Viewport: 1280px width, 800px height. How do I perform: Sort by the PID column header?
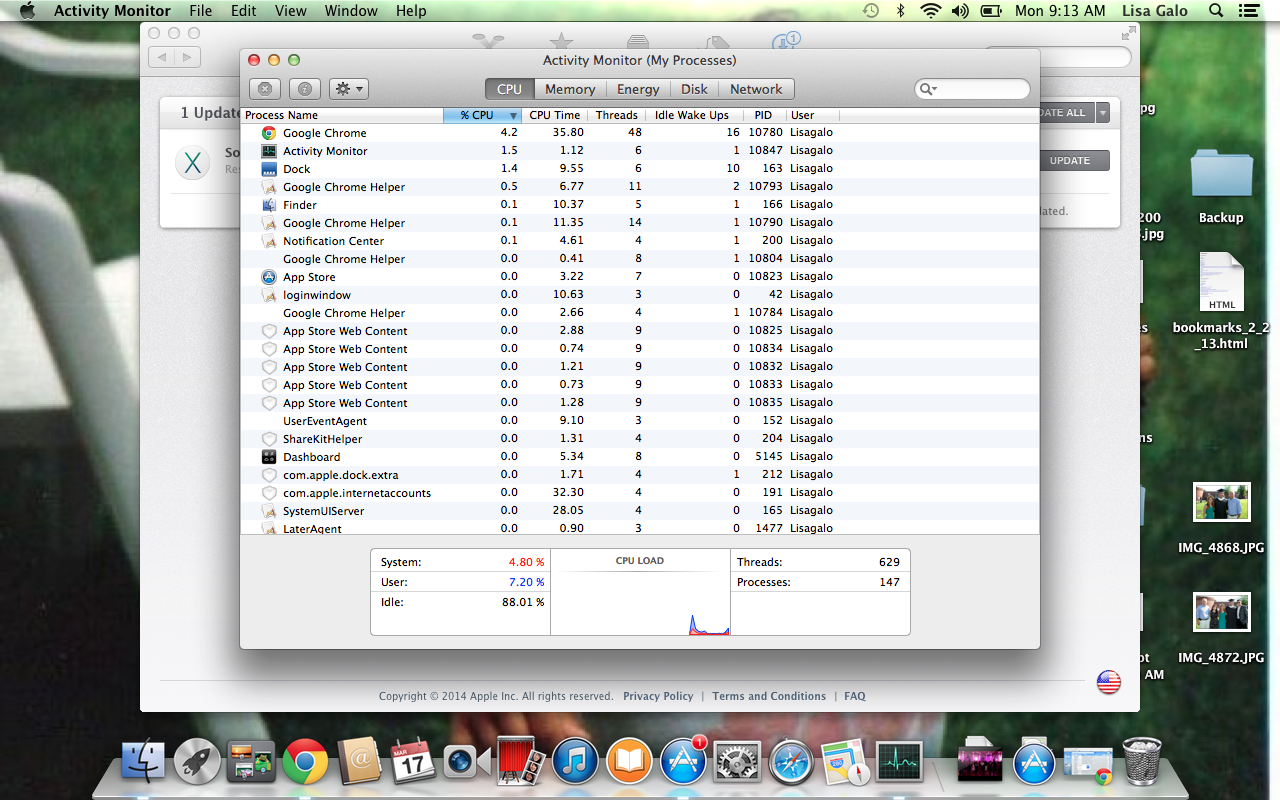point(765,115)
